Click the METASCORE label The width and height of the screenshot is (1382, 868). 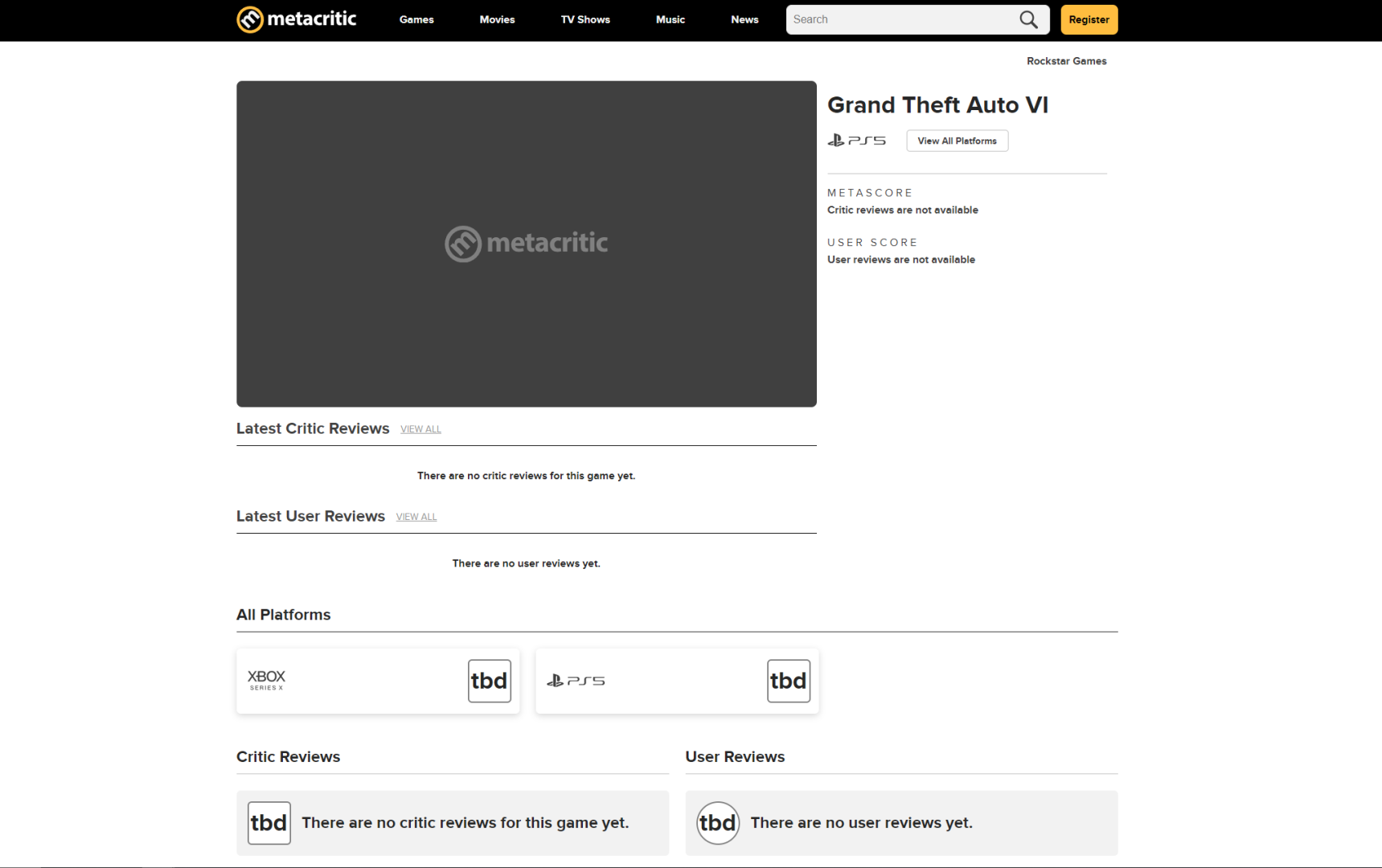[x=870, y=193]
